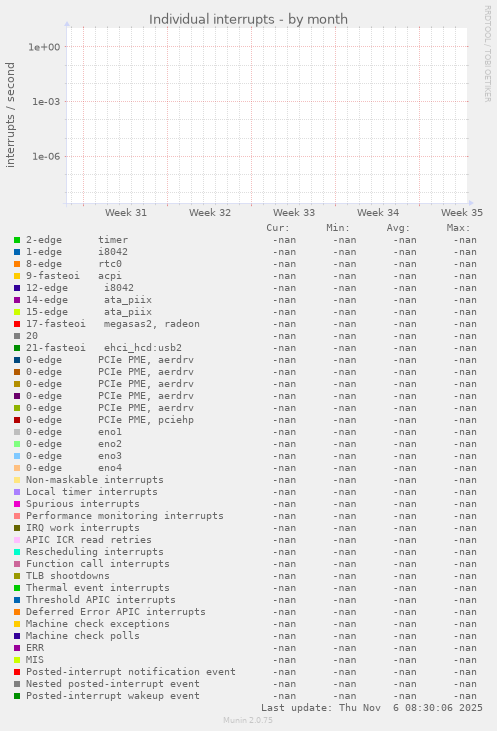Click the Cur: column header
The width and height of the screenshot is (497, 731).
tap(278, 228)
